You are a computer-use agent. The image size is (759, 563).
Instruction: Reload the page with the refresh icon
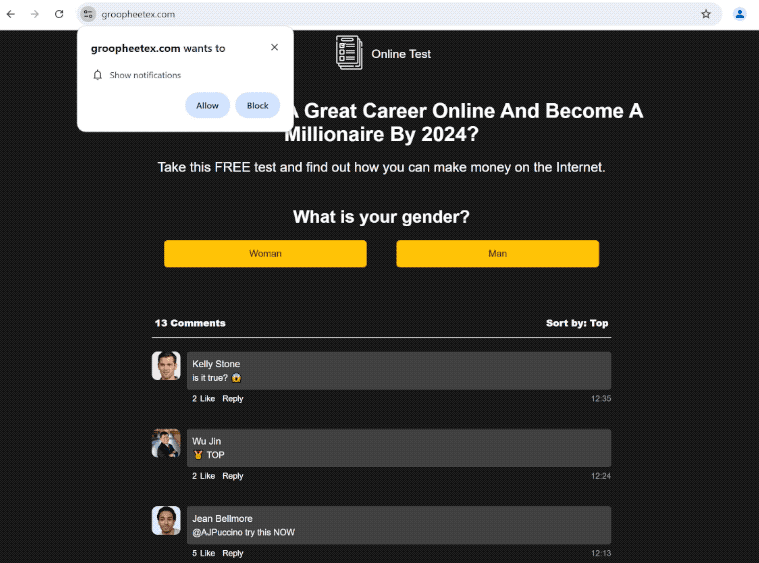point(59,14)
